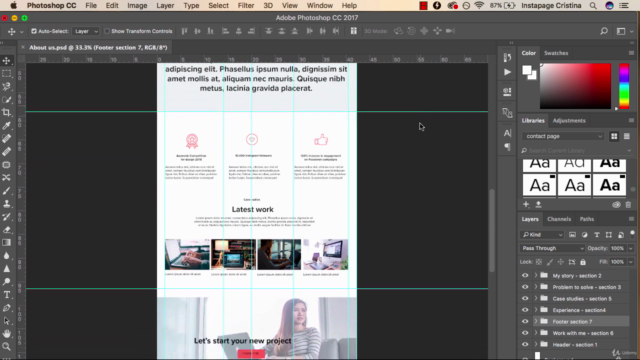
Task: Hide Footer section 7 group
Action: click(x=525, y=322)
